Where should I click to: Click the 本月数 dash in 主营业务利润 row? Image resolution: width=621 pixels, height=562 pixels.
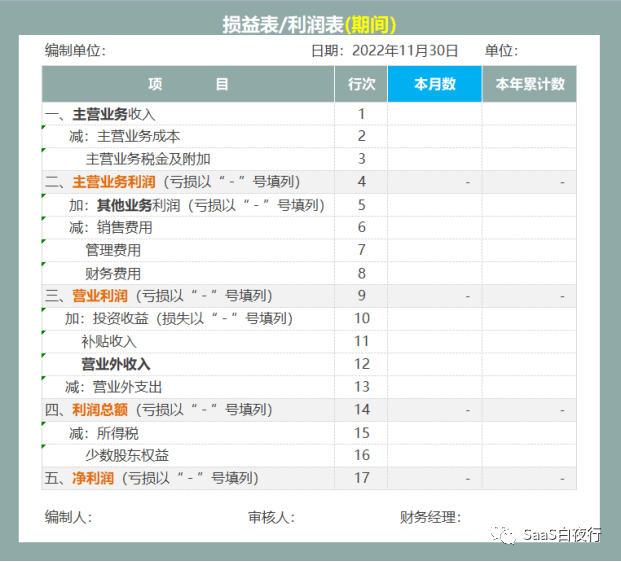[468, 182]
